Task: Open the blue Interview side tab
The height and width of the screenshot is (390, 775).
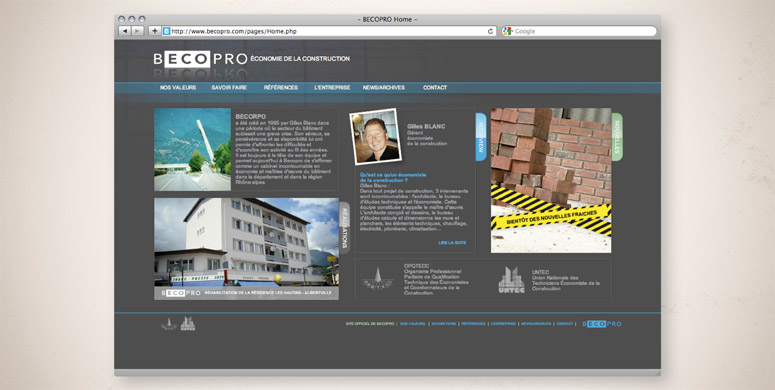Action: point(481,137)
